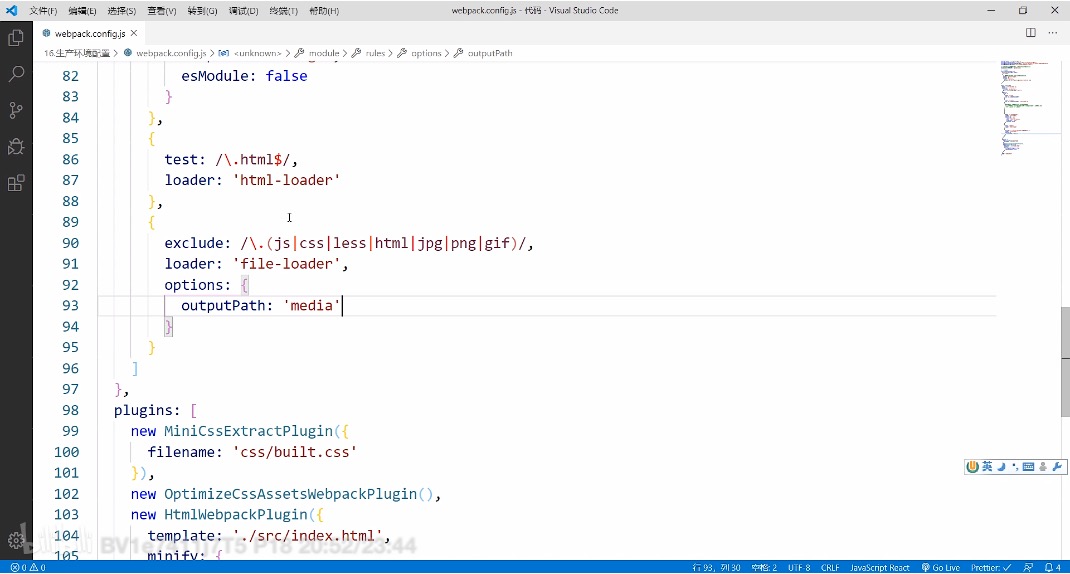Open the 调试(D) menu

tap(243, 11)
